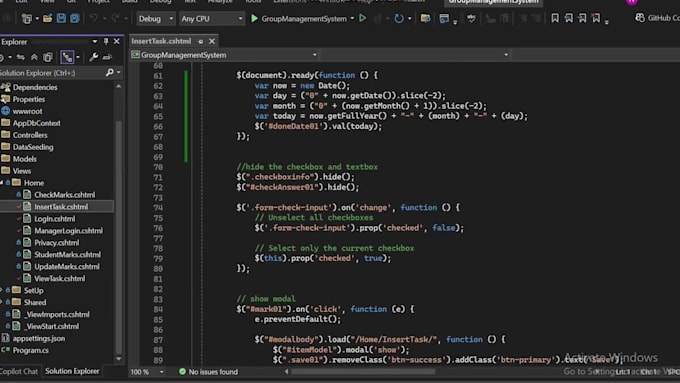Image resolution: width=680 pixels, height=383 pixels.
Task: Clear bookmarks with the last bookmark icon
Action: (596, 18)
